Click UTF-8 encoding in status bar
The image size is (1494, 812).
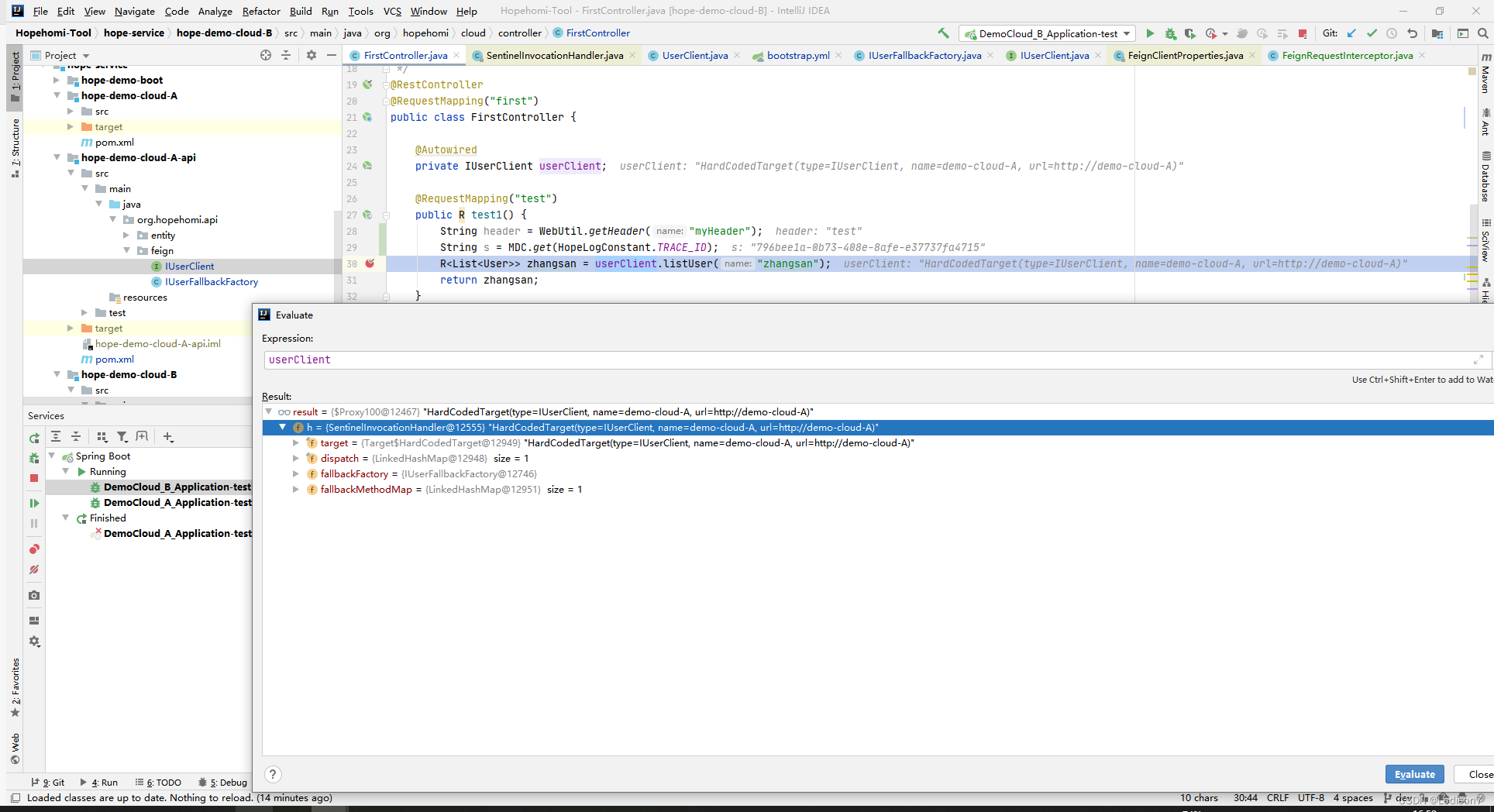click(1311, 797)
